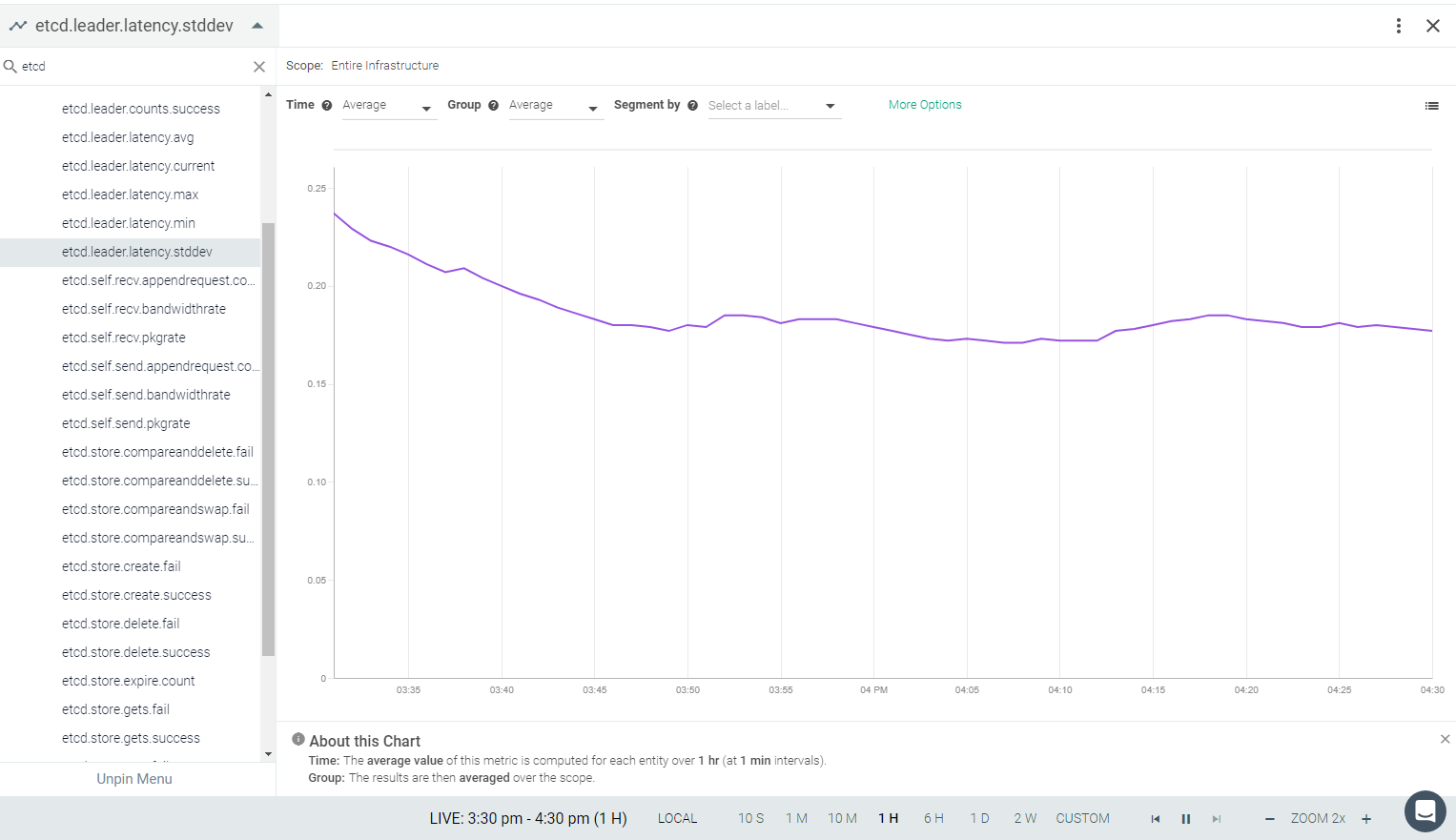1456x840 pixels.
Task: Click Unpin Menu button
Action: [x=134, y=779]
